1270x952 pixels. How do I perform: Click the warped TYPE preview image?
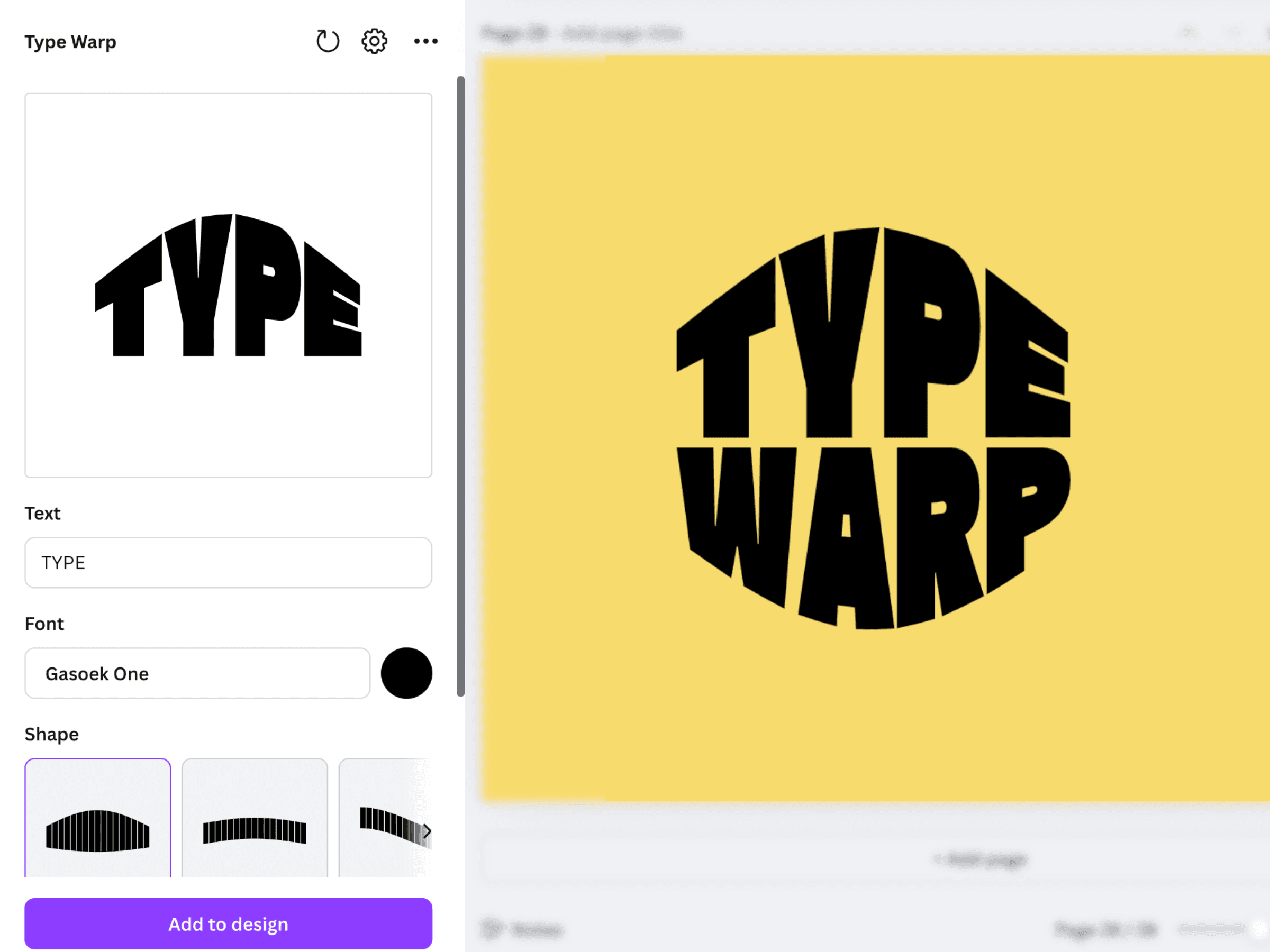point(228,285)
